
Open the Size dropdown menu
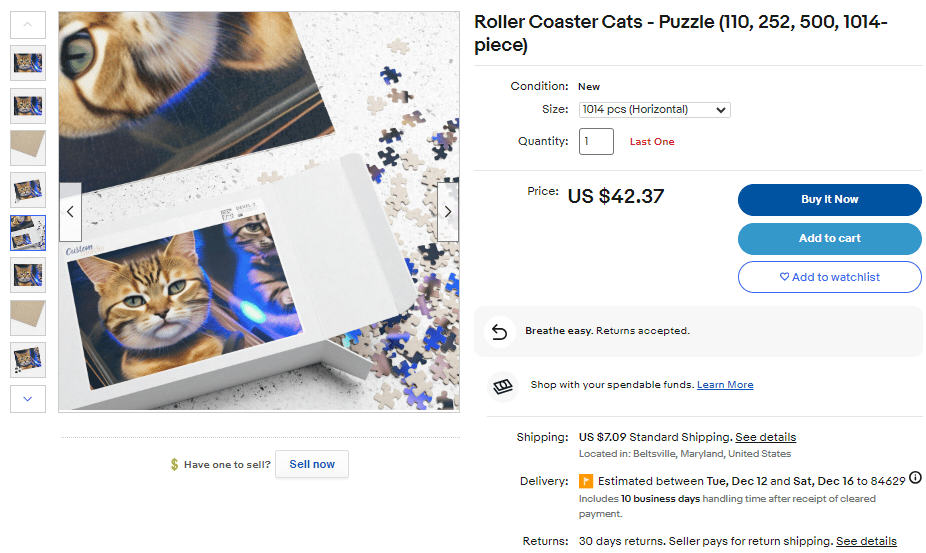(x=654, y=110)
